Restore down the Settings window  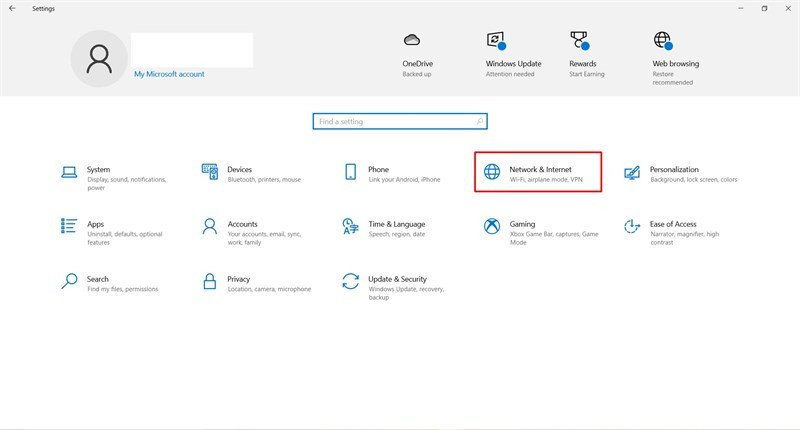point(764,8)
